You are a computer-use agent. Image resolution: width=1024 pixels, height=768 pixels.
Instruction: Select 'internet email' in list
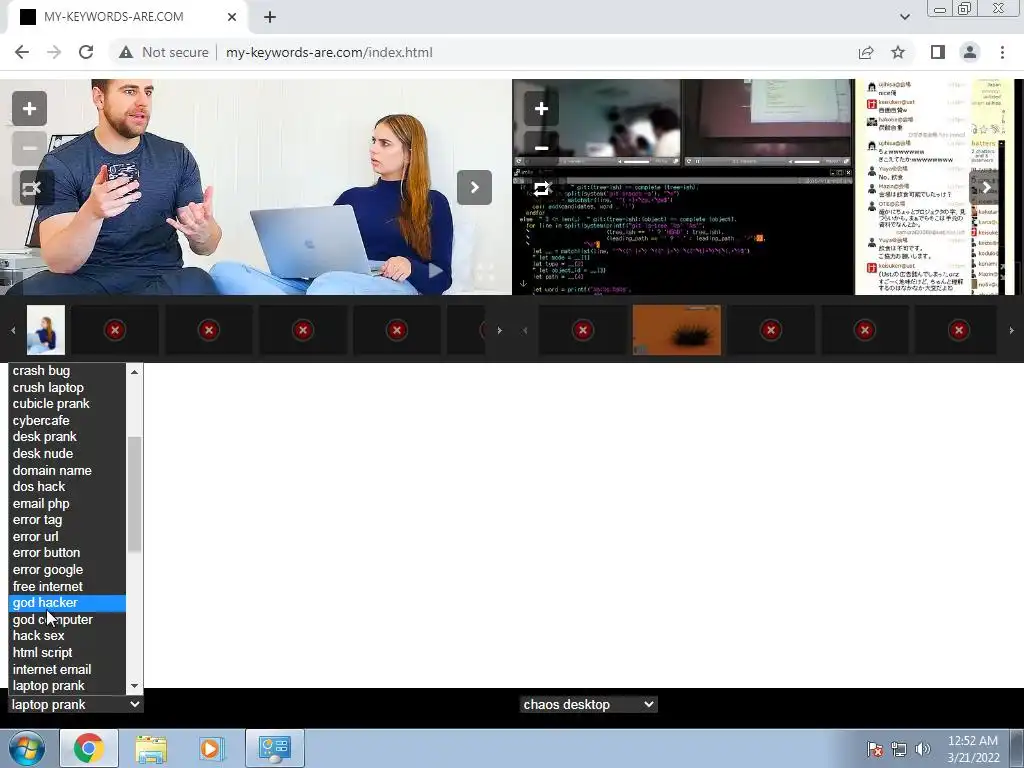click(x=67, y=669)
